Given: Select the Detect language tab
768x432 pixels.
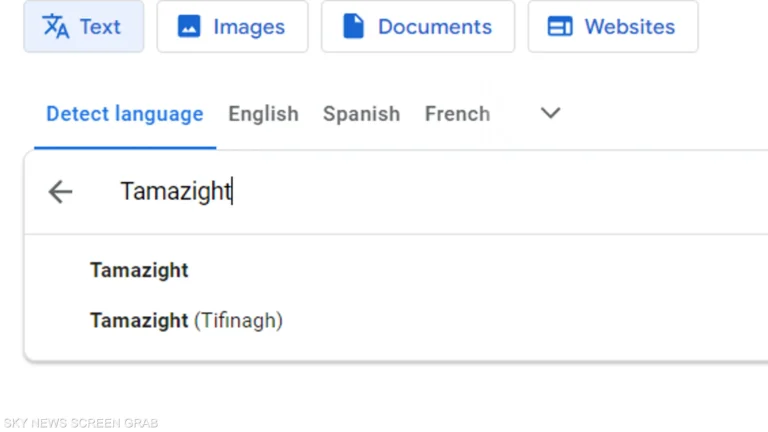Looking at the screenshot, I should click(x=124, y=114).
